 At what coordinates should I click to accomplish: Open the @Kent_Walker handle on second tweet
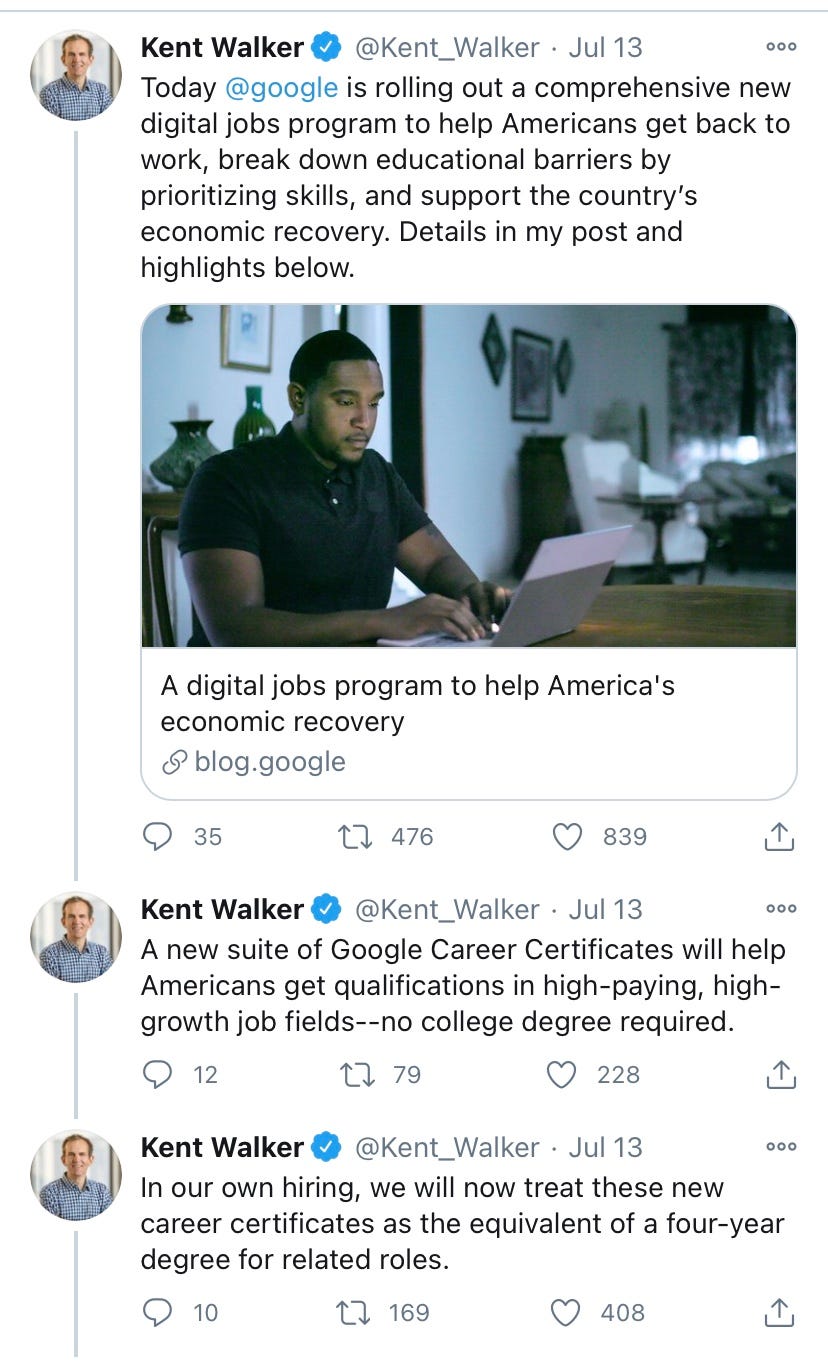point(447,909)
